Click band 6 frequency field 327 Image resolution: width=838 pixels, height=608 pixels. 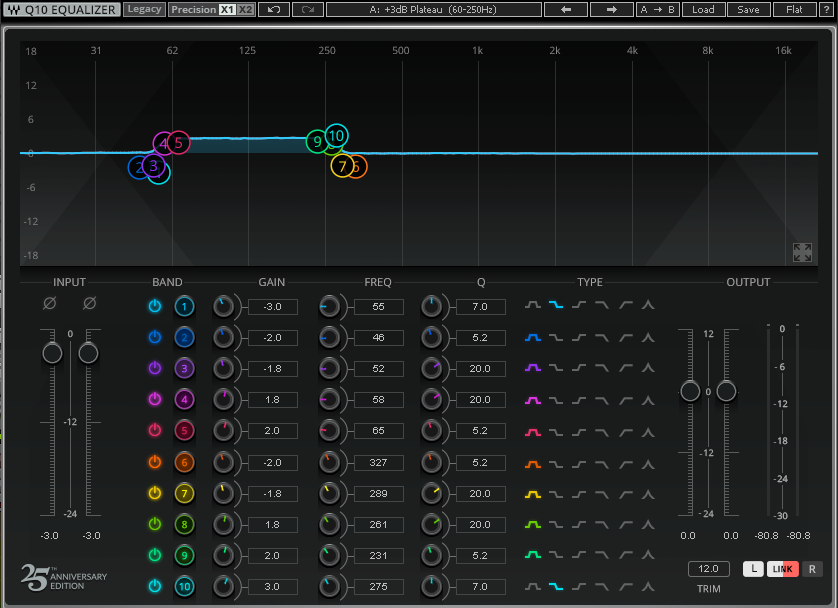pyautogui.click(x=378, y=463)
